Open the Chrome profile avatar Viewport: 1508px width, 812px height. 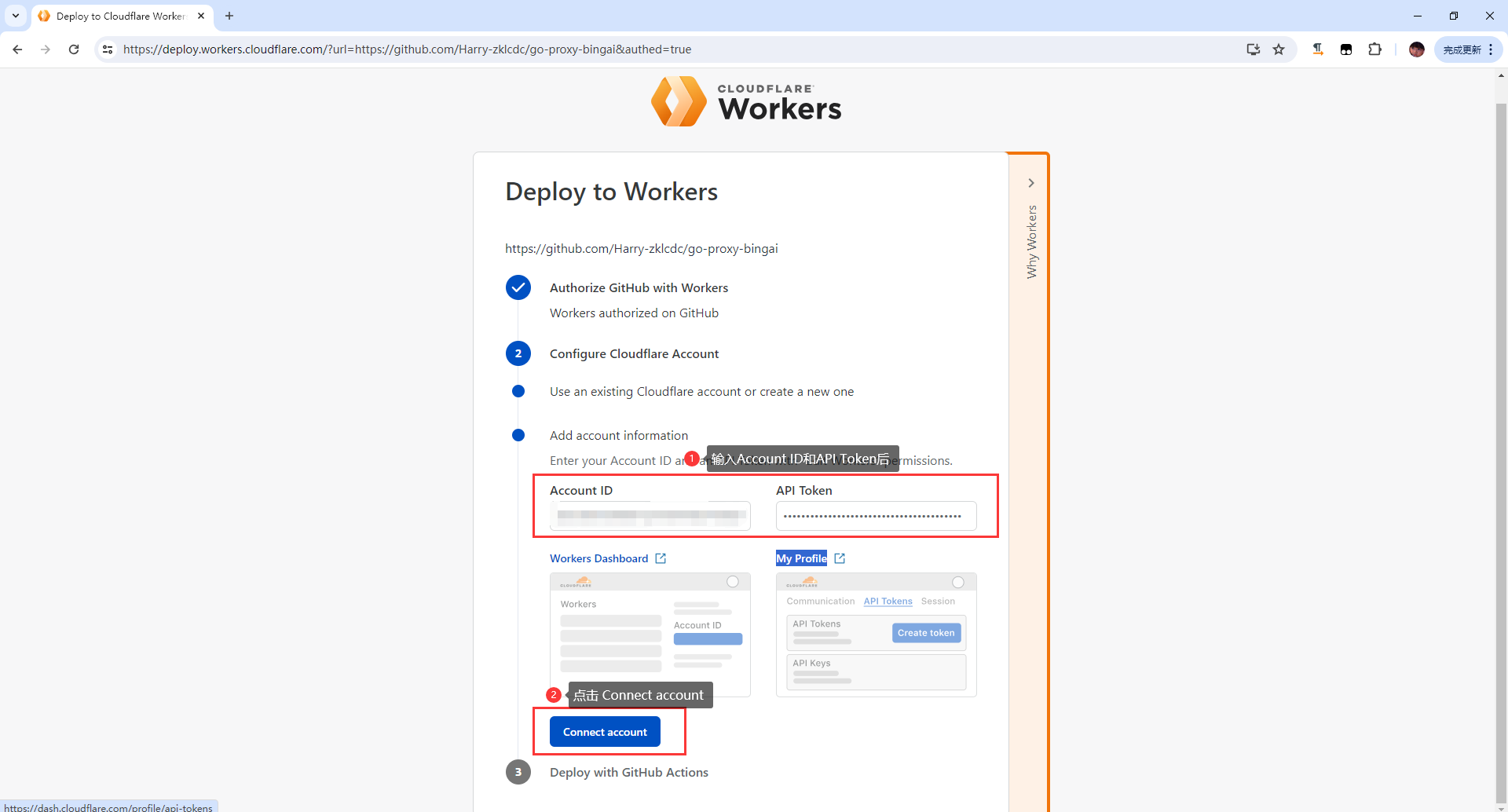click(x=1417, y=49)
